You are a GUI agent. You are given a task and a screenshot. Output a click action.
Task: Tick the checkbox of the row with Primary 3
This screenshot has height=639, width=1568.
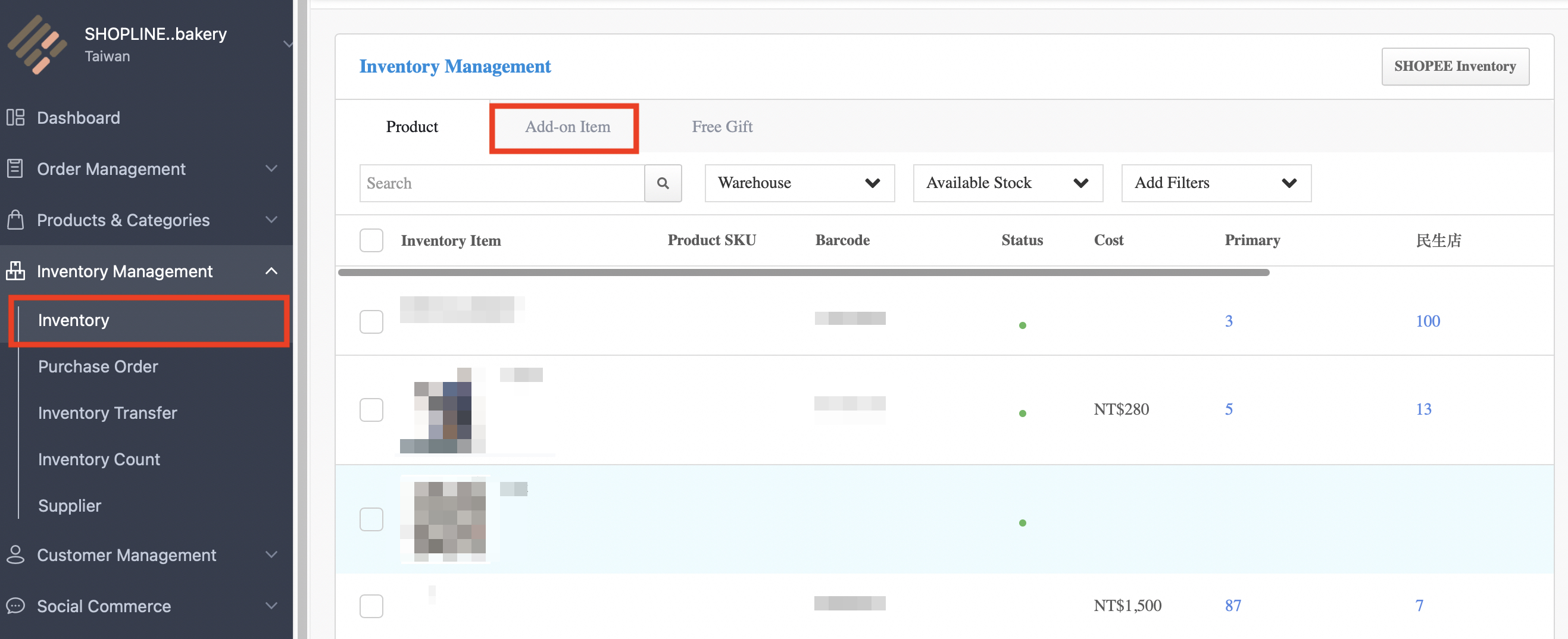pyautogui.click(x=371, y=321)
